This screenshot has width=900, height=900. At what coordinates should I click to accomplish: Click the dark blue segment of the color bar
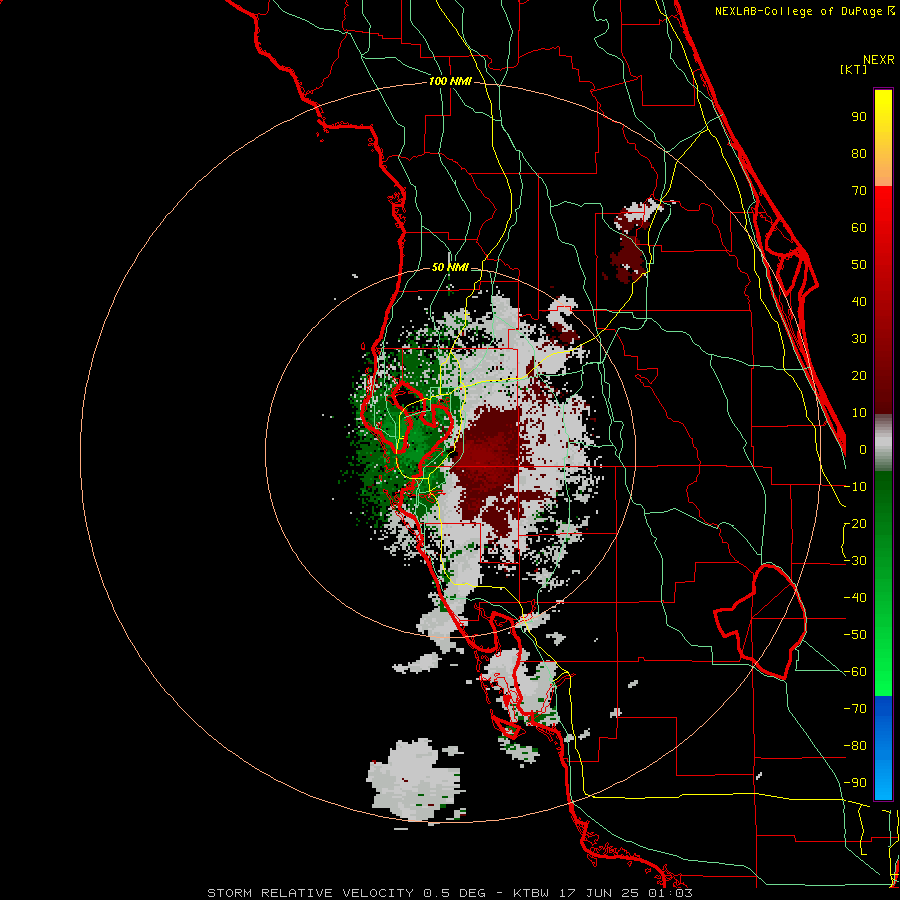[x=883, y=715]
